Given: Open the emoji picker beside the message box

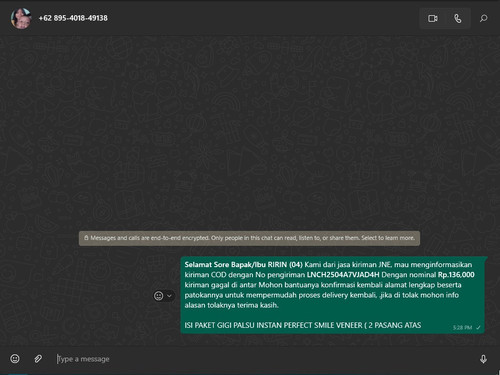Looking at the screenshot, I should tap(15, 359).
